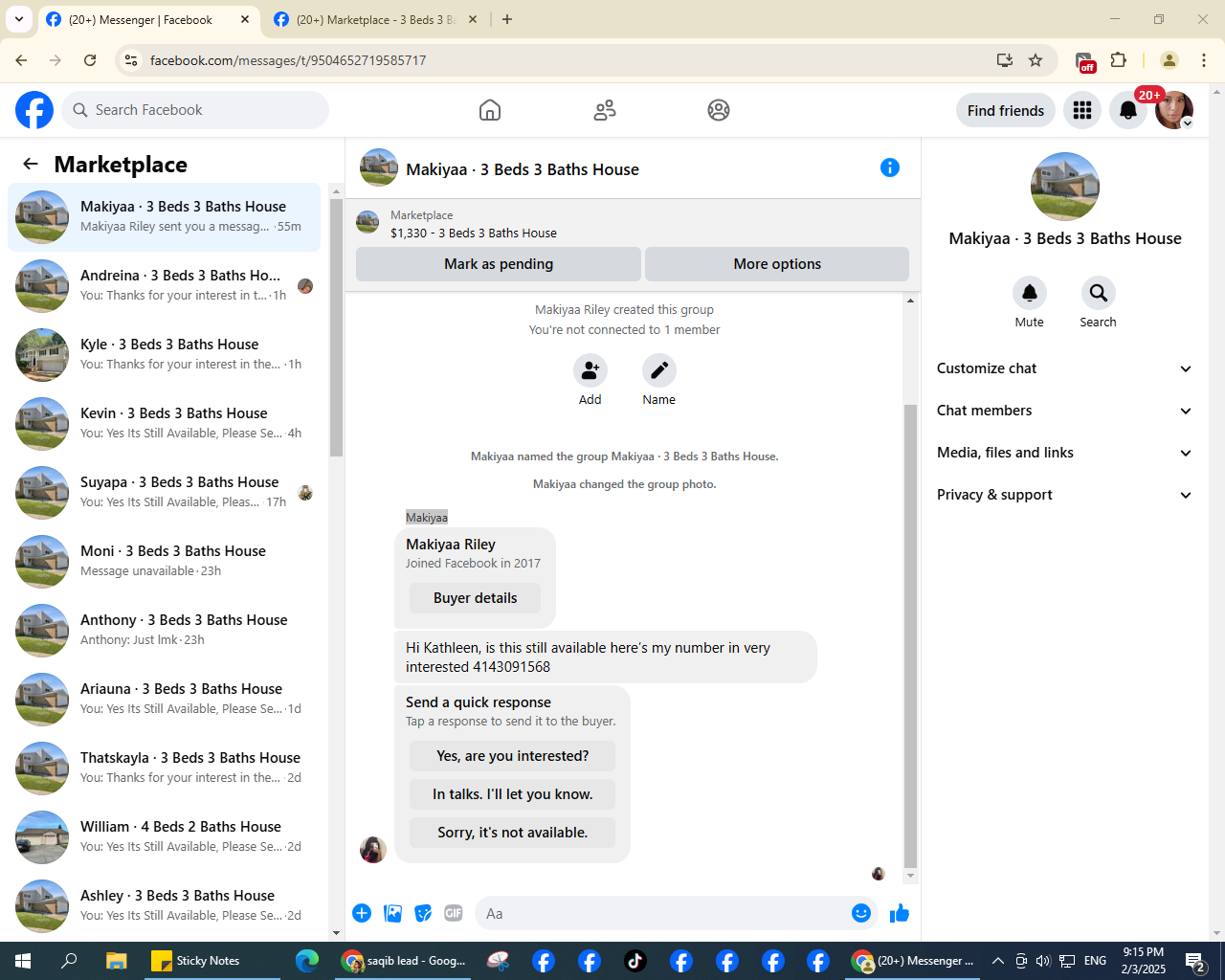1225x980 pixels.
Task: Click Mark as pending button
Action: pyautogui.click(x=499, y=264)
